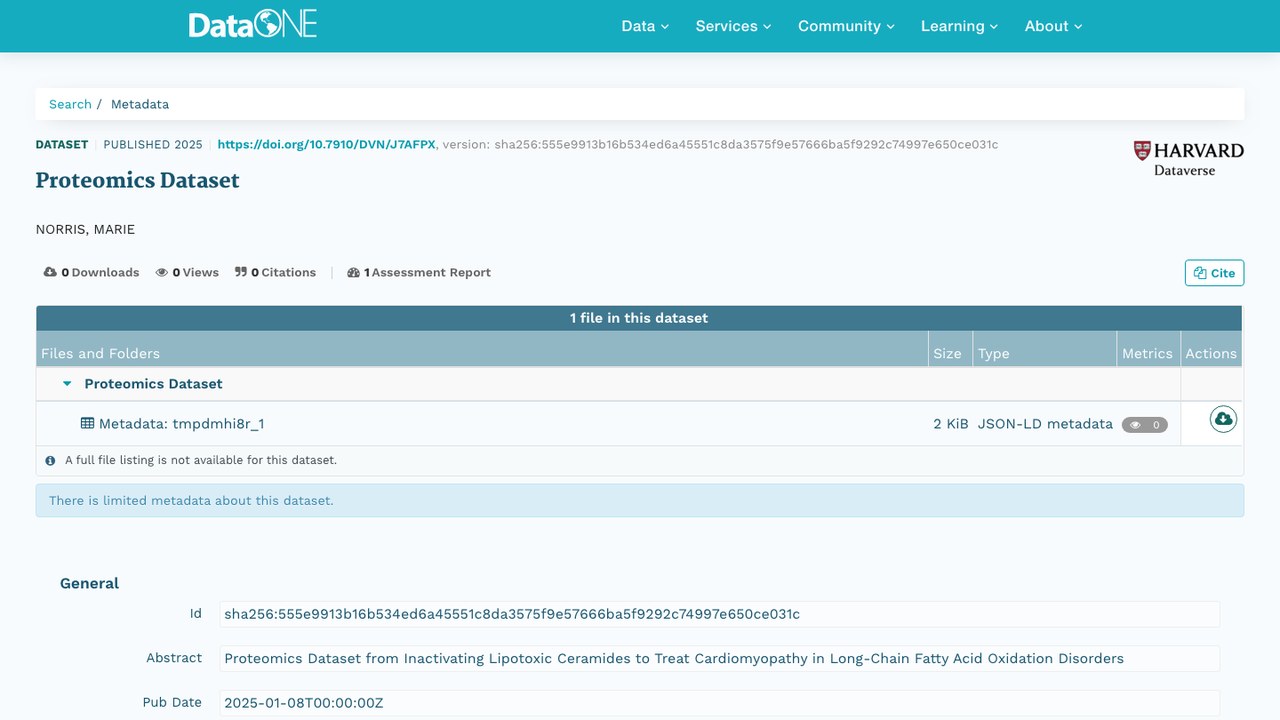The width and height of the screenshot is (1280, 720).
Task: Click the views metric badge for the metadata file
Action: pos(1145,425)
